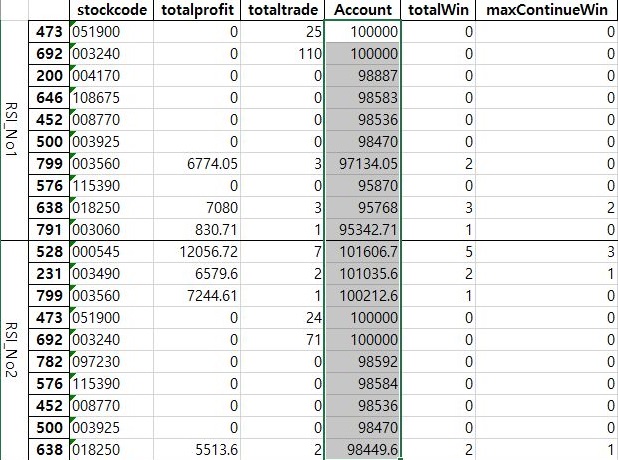618x460 pixels.
Task: Select row index cell 782
Action: point(49,361)
